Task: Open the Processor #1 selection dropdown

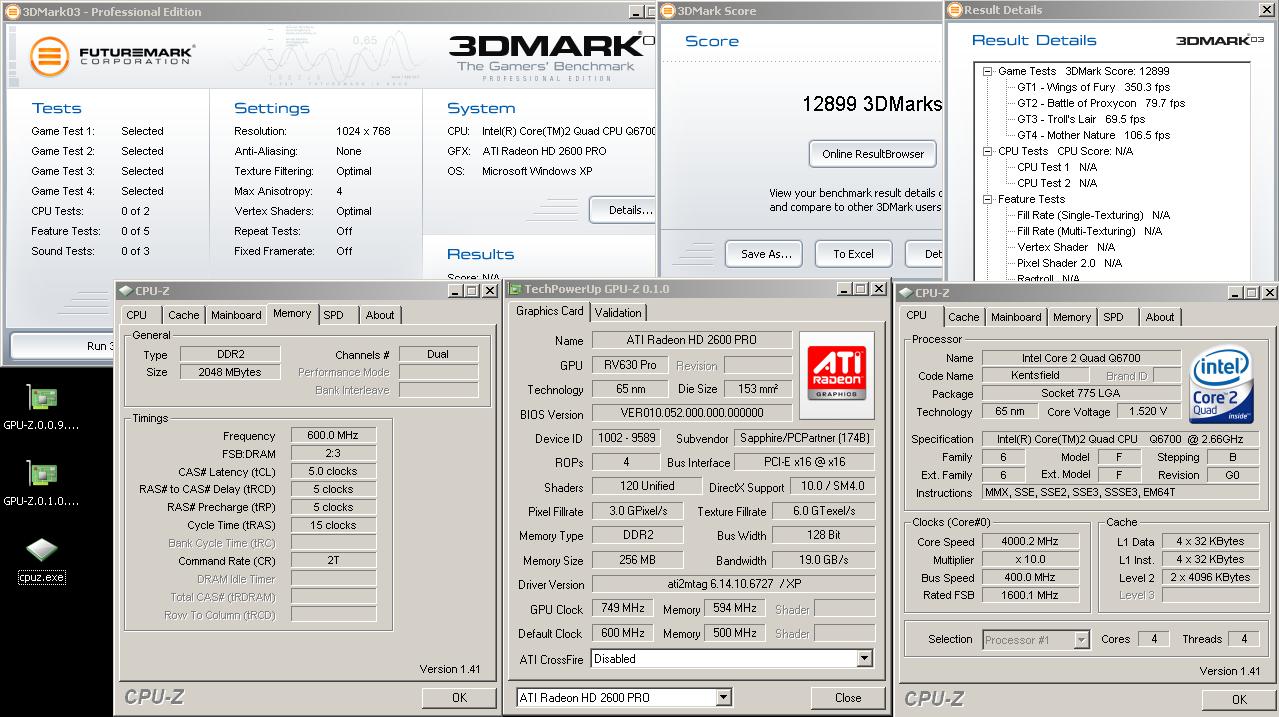Action: coord(1081,640)
